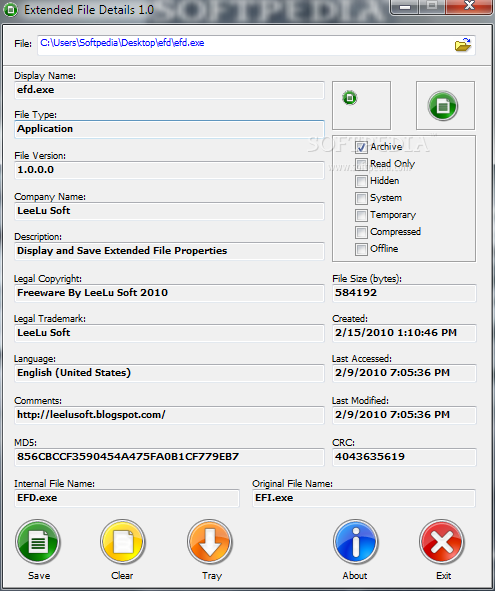Click the Last Accessed date field
Screen dimensions: 495x591
[404, 373]
